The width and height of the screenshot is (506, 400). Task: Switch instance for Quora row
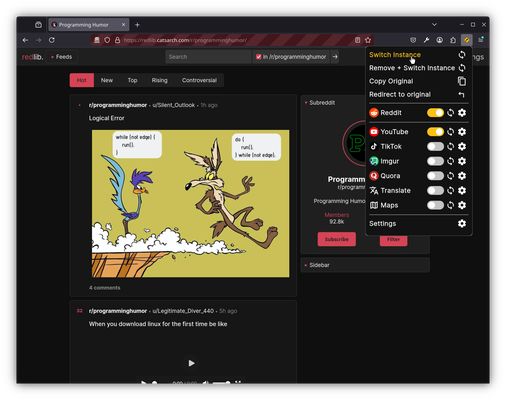pos(450,176)
